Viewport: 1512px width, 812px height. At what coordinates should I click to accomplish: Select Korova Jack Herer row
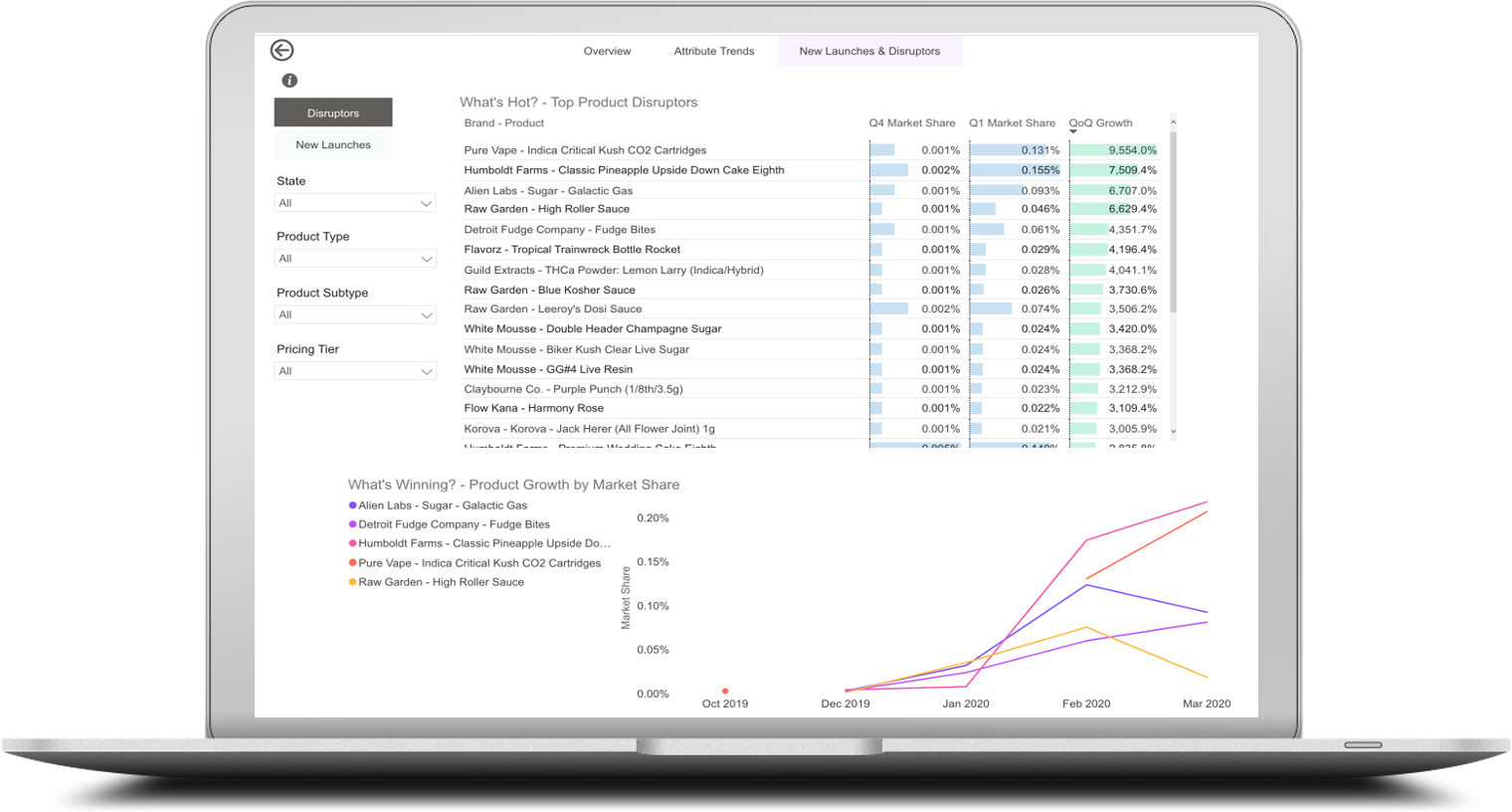(811, 429)
